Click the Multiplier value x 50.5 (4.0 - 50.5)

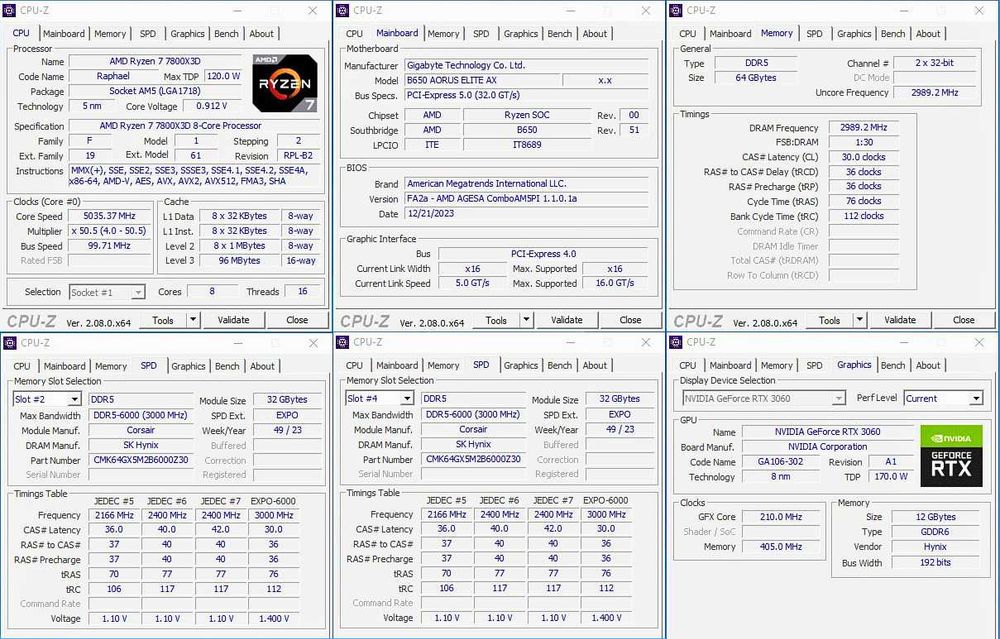tap(109, 231)
